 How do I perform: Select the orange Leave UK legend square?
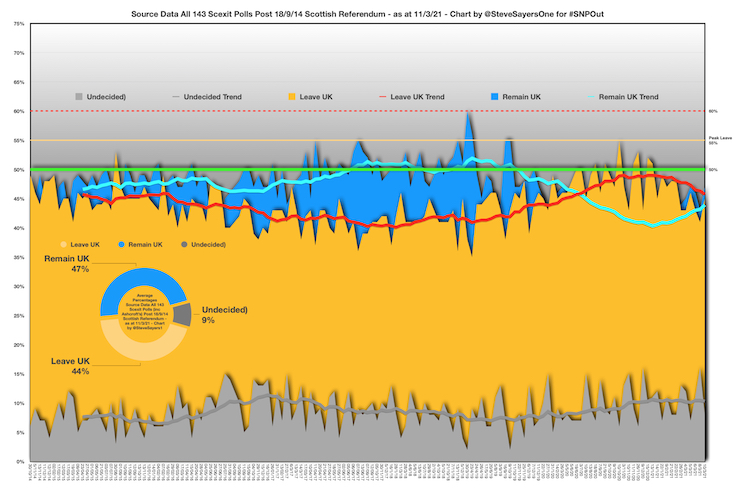(x=290, y=96)
